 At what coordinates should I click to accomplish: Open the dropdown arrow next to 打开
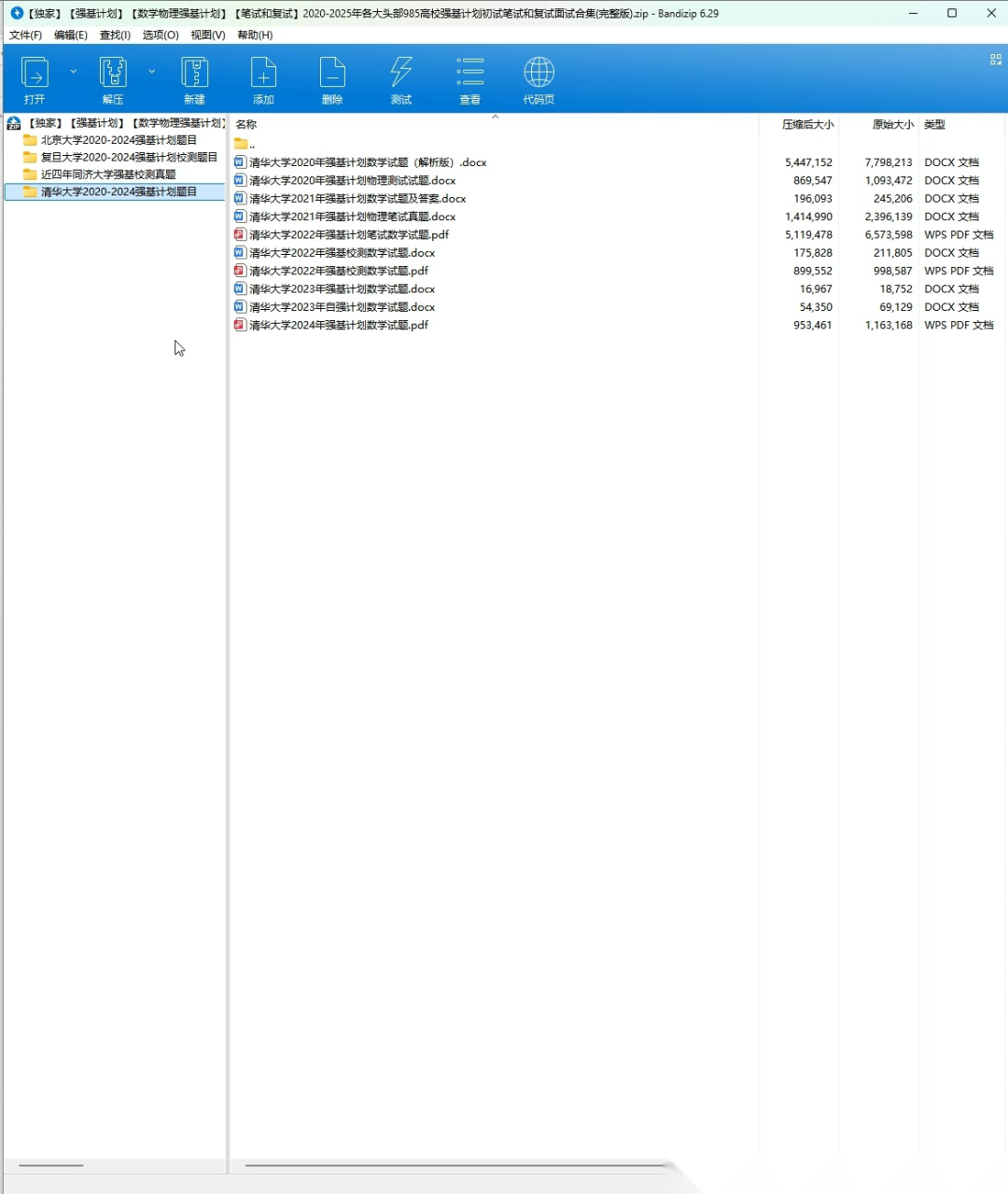click(x=74, y=72)
